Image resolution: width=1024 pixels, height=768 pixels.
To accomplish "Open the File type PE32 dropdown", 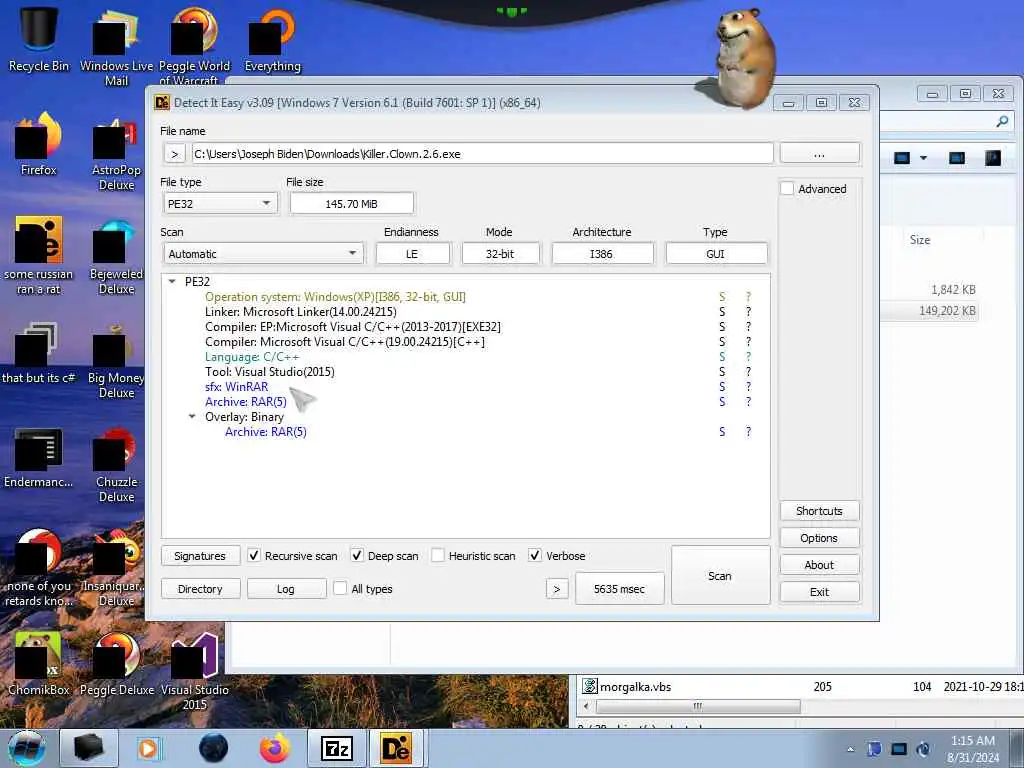I will tap(220, 204).
